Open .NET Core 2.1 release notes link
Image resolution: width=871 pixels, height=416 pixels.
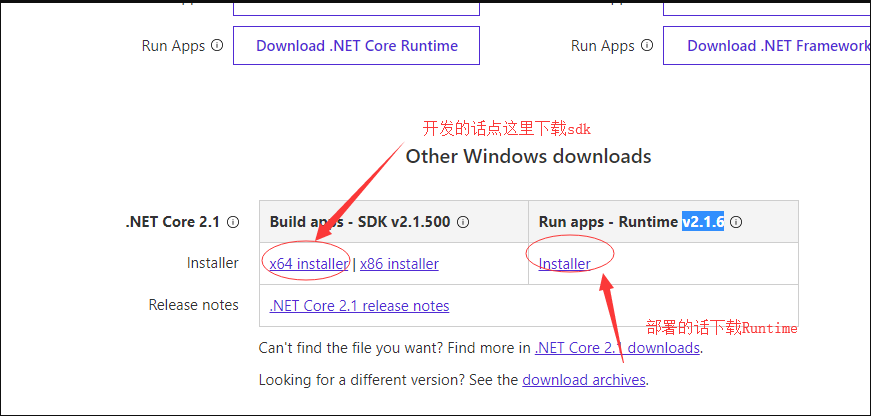[x=359, y=306]
